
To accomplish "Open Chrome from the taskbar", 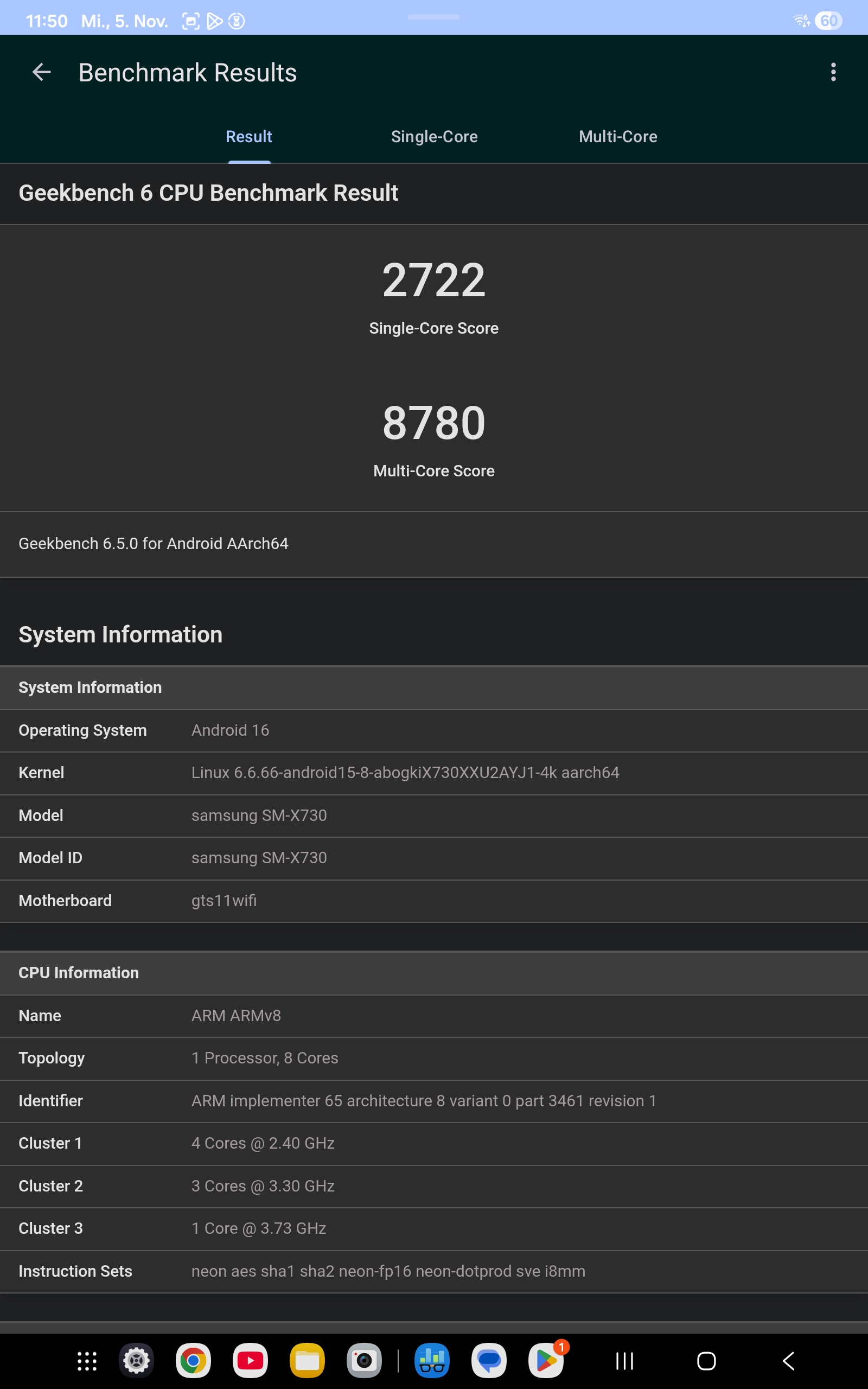I will tap(193, 1361).
